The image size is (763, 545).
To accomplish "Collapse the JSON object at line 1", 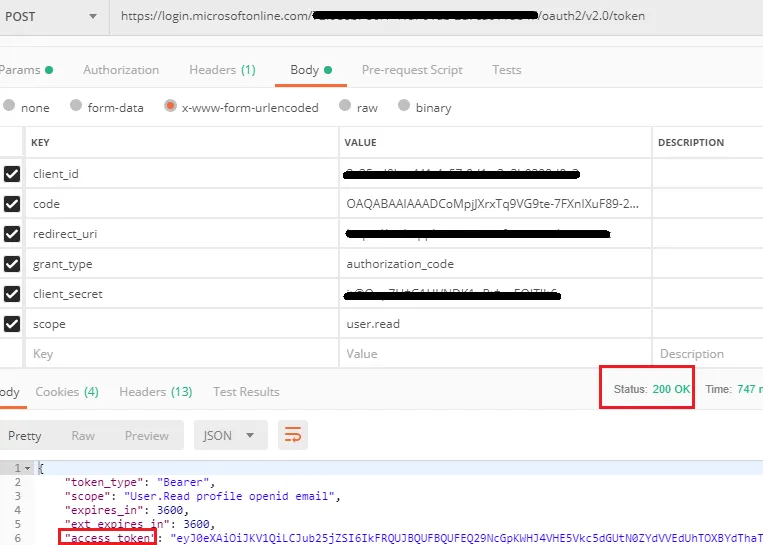I will tap(27, 468).
